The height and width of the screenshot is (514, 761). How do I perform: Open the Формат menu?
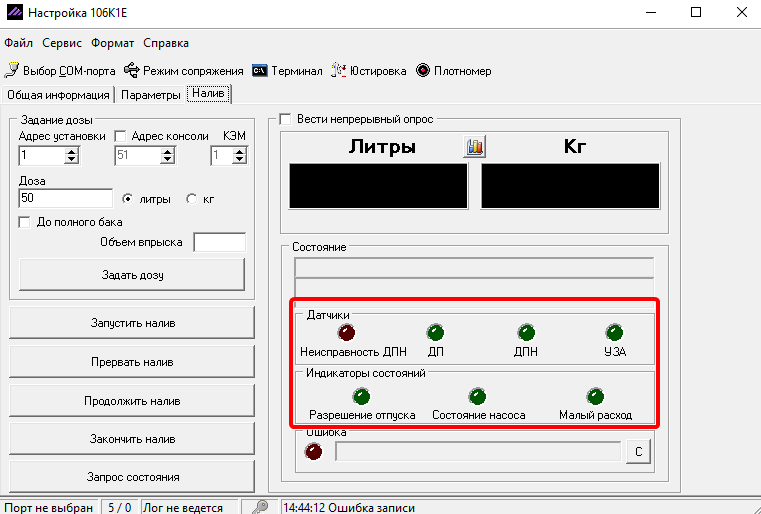(112, 43)
